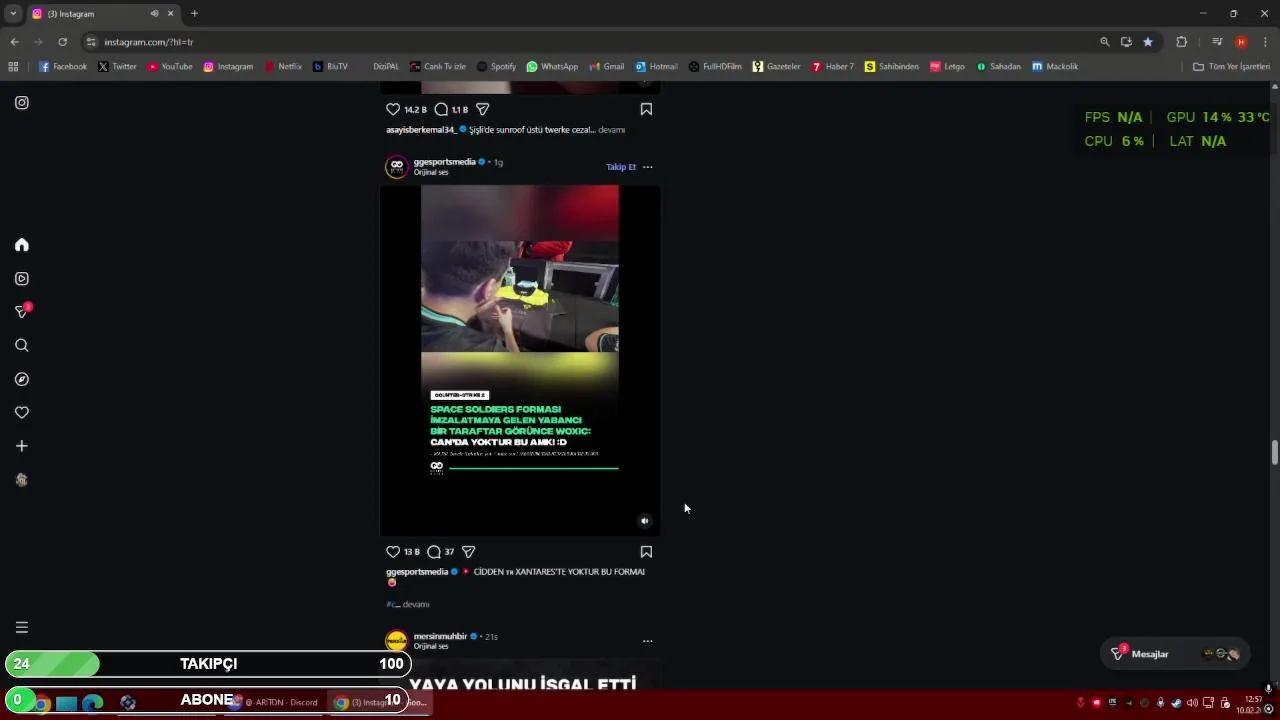Bookmark this page star icon

(1148, 42)
